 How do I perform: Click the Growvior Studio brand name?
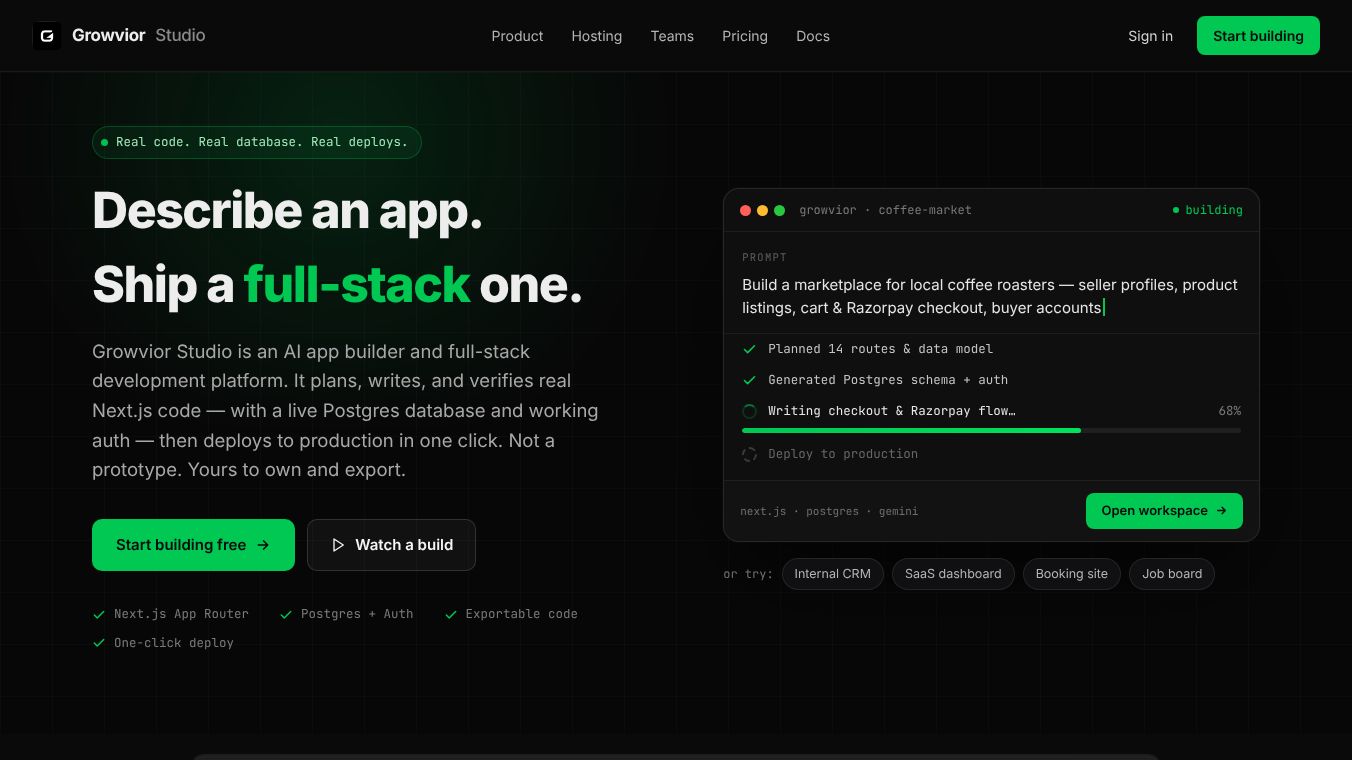point(139,36)
